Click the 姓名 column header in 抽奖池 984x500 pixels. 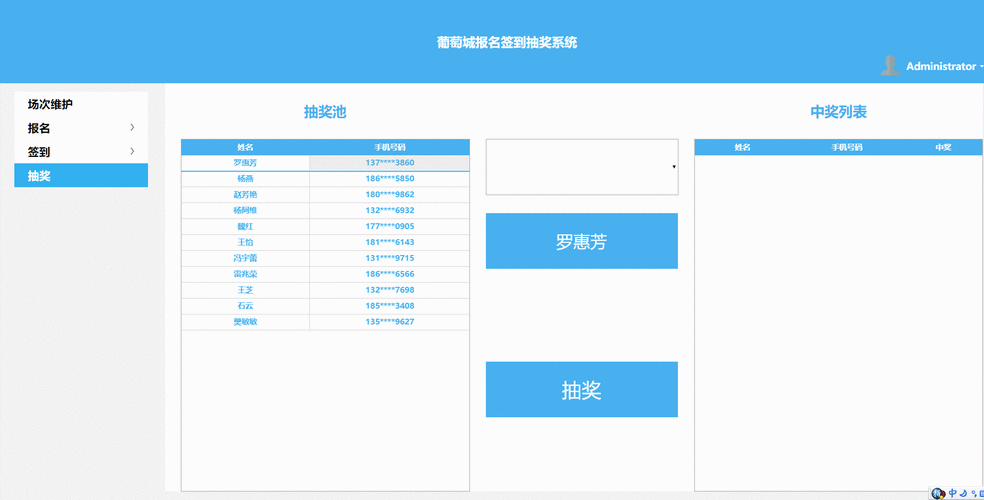pos(245,147)
